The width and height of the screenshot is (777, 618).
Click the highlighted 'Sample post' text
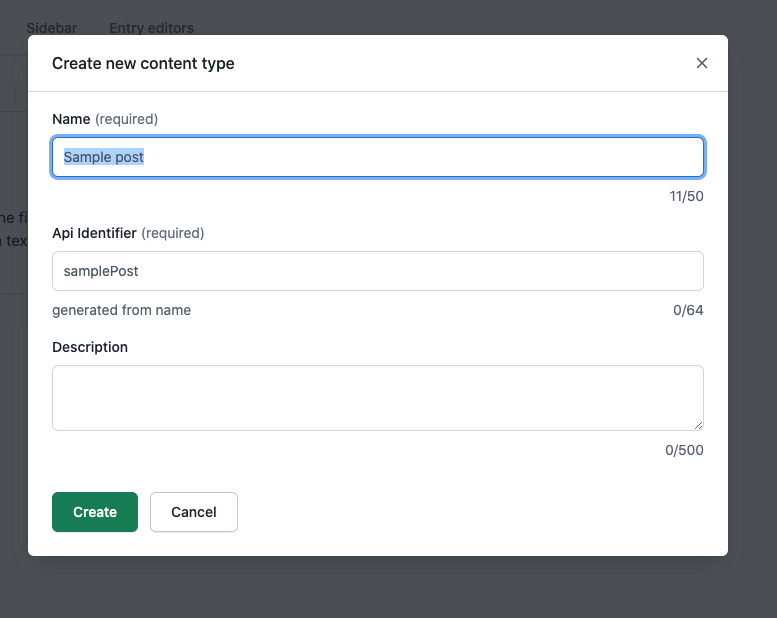104,157
